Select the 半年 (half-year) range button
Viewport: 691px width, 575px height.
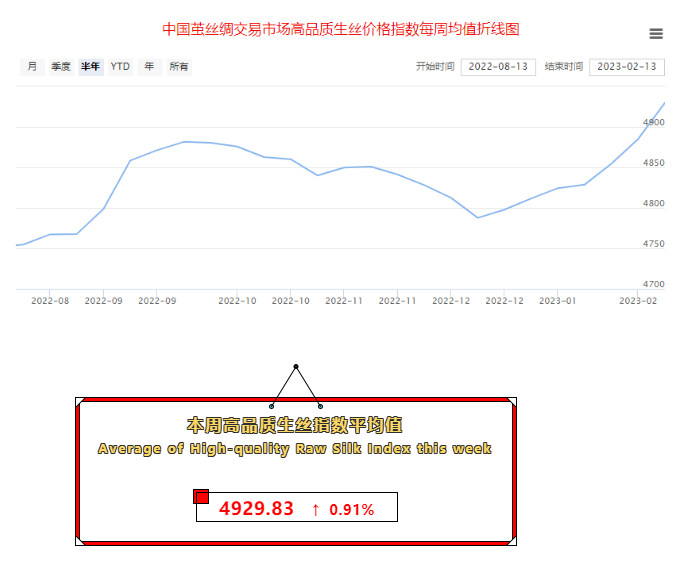click(x=91, y=67)
